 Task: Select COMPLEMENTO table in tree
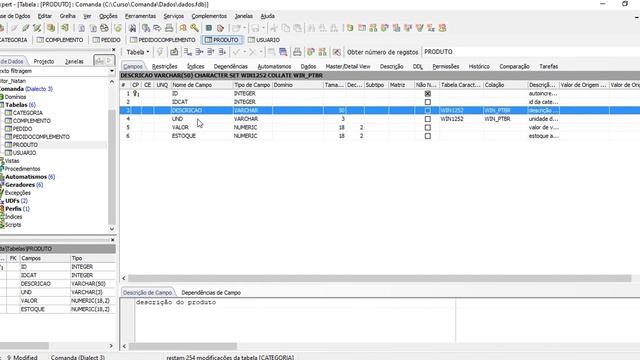tap(32, 121)
